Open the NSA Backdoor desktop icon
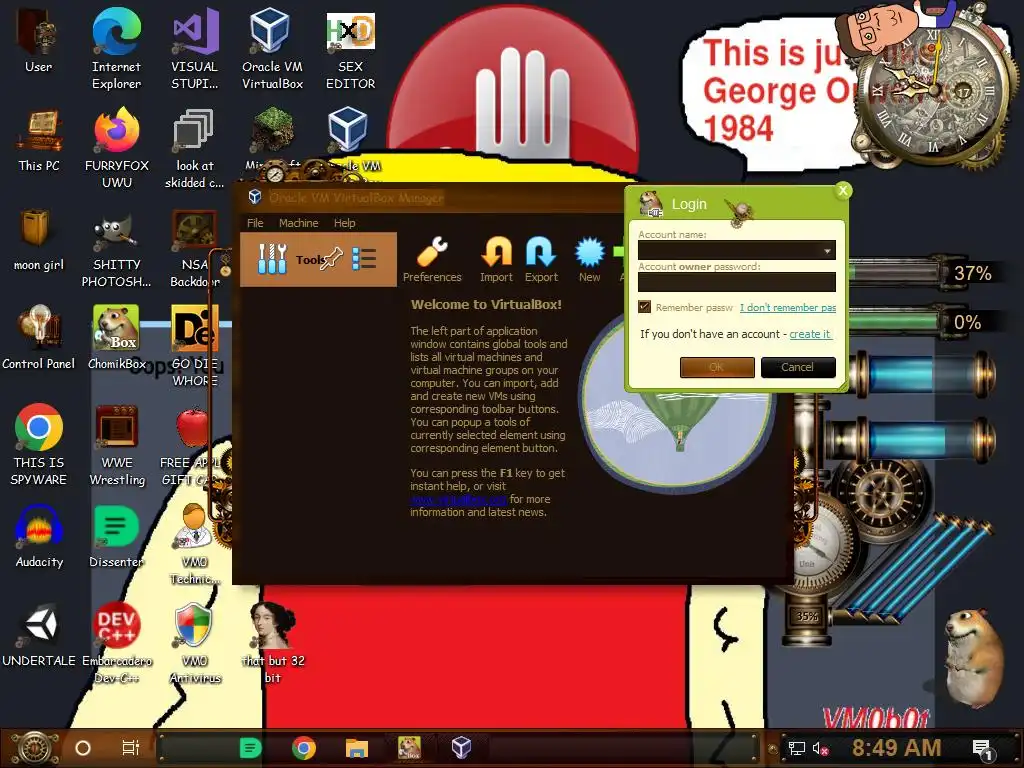Viewport: 1024px width, 768px height. 194,248
